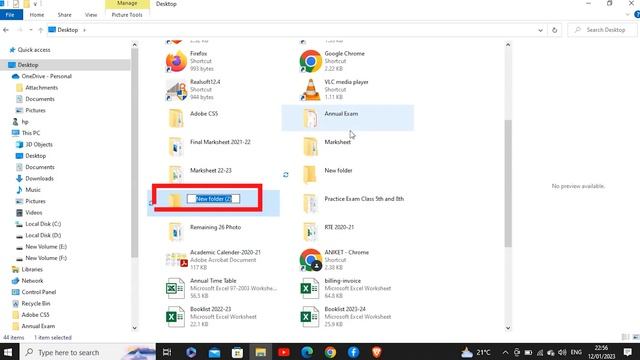The width and height of the screenshot is (640, 360).
Task: Open Local Disk (D:) in sidebar
Action: point(43,236)
